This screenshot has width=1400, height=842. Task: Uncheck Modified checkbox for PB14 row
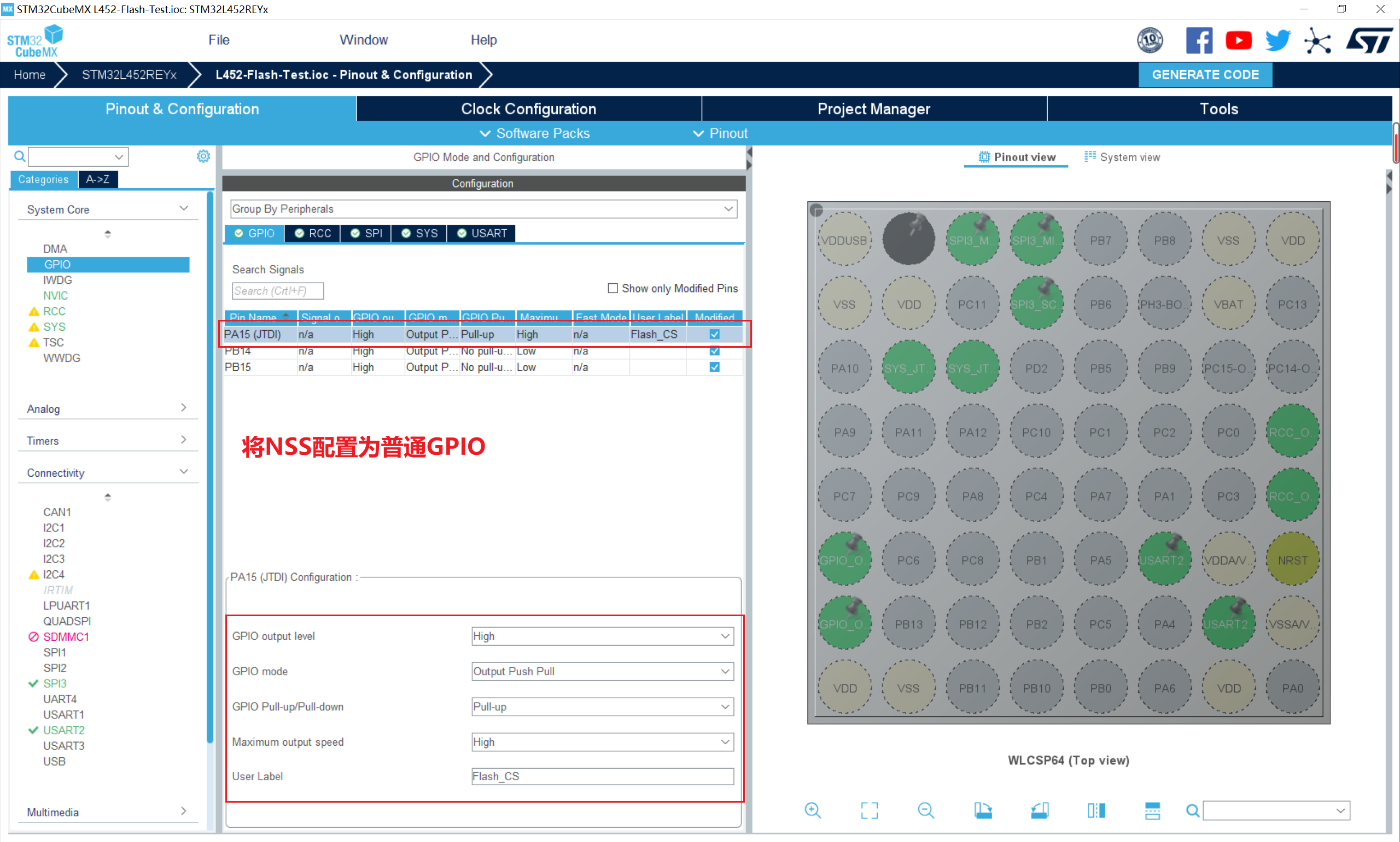pos(714,351)
